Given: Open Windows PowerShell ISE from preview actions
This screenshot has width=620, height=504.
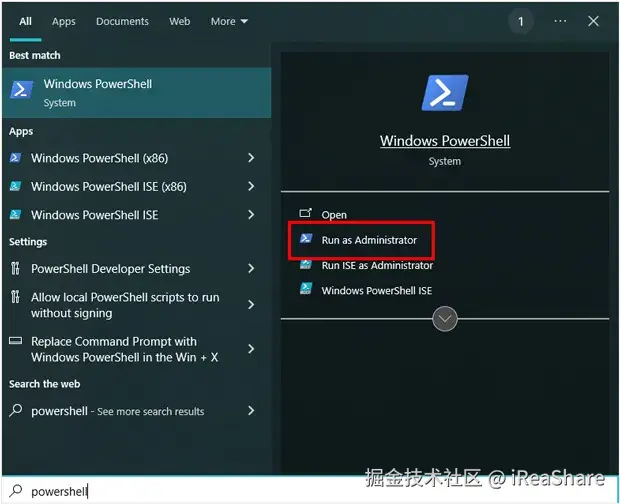Looking at the screenshot, I should click(376, 291).
